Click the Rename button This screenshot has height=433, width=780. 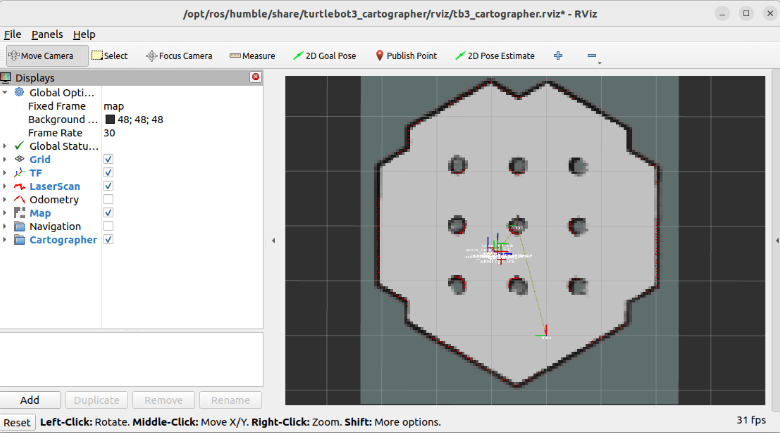(230, 400)
